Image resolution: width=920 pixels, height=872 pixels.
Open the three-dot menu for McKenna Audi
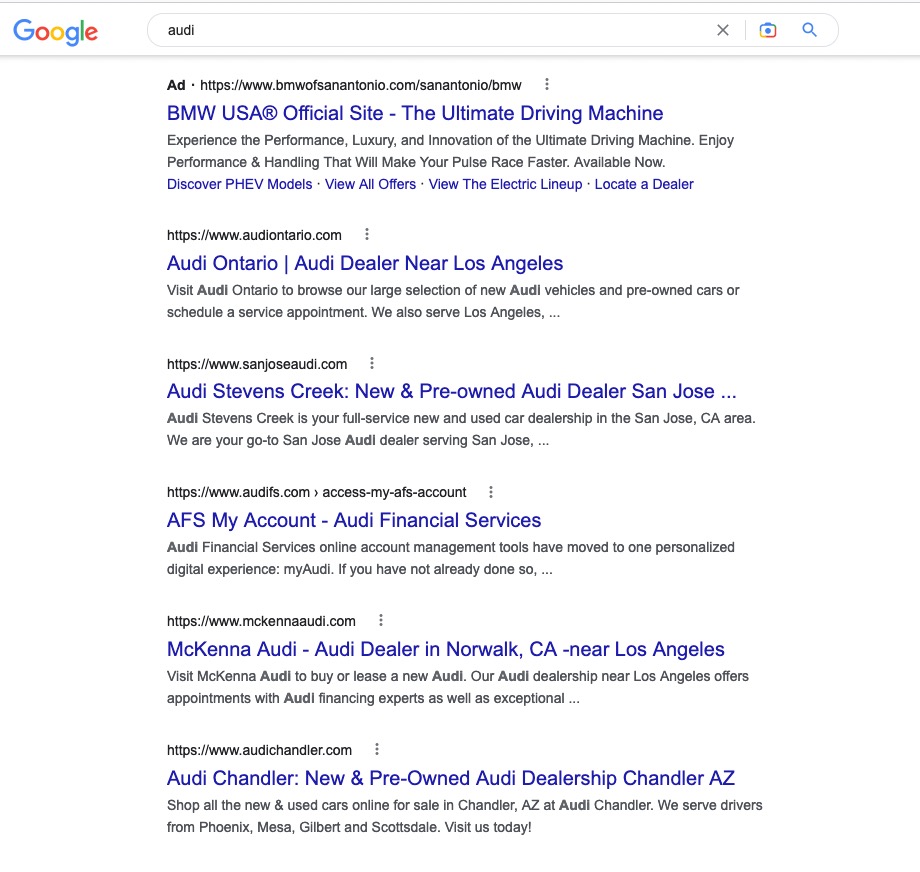(x=380, y=620)
